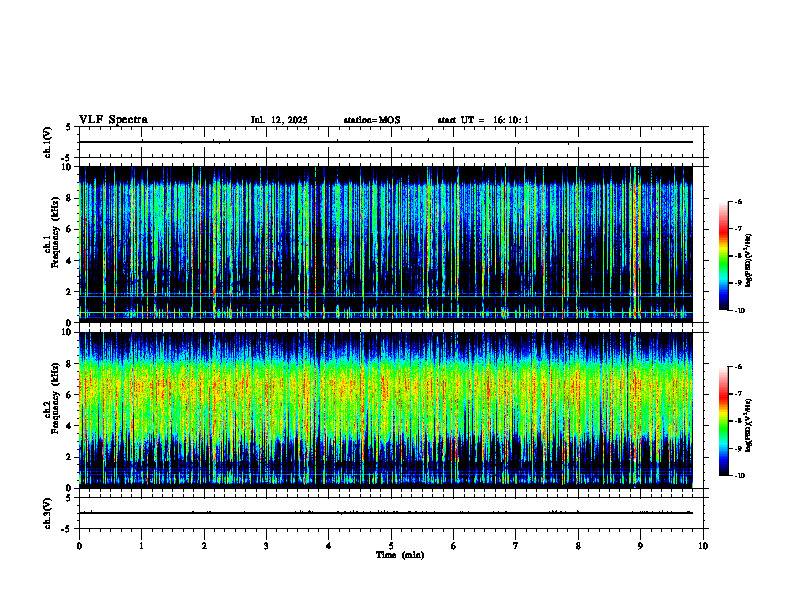
Task: Click time-axis tick label "6"
Action: pos(453,546)
